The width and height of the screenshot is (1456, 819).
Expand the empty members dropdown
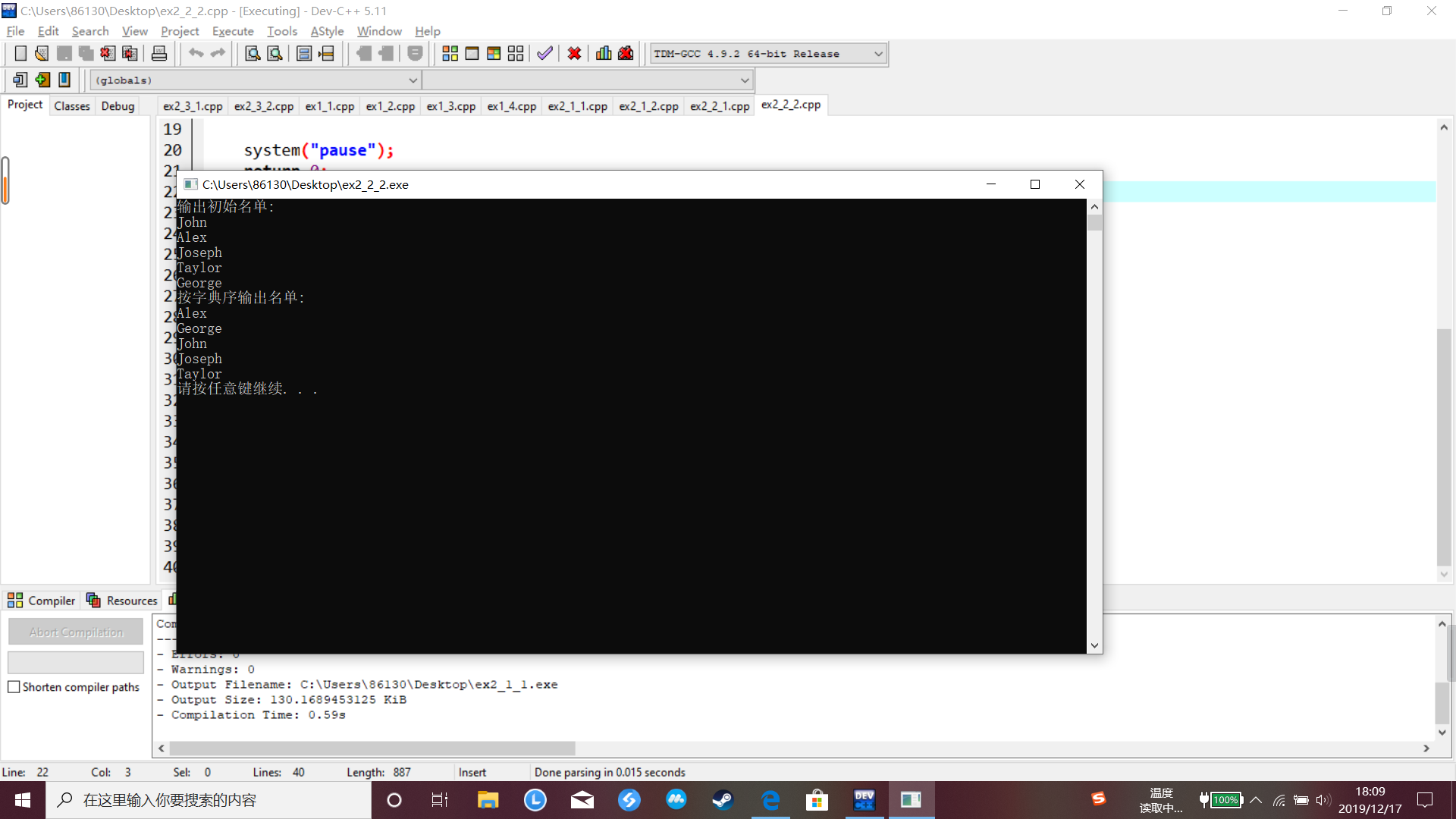click(x=744, y=80)
